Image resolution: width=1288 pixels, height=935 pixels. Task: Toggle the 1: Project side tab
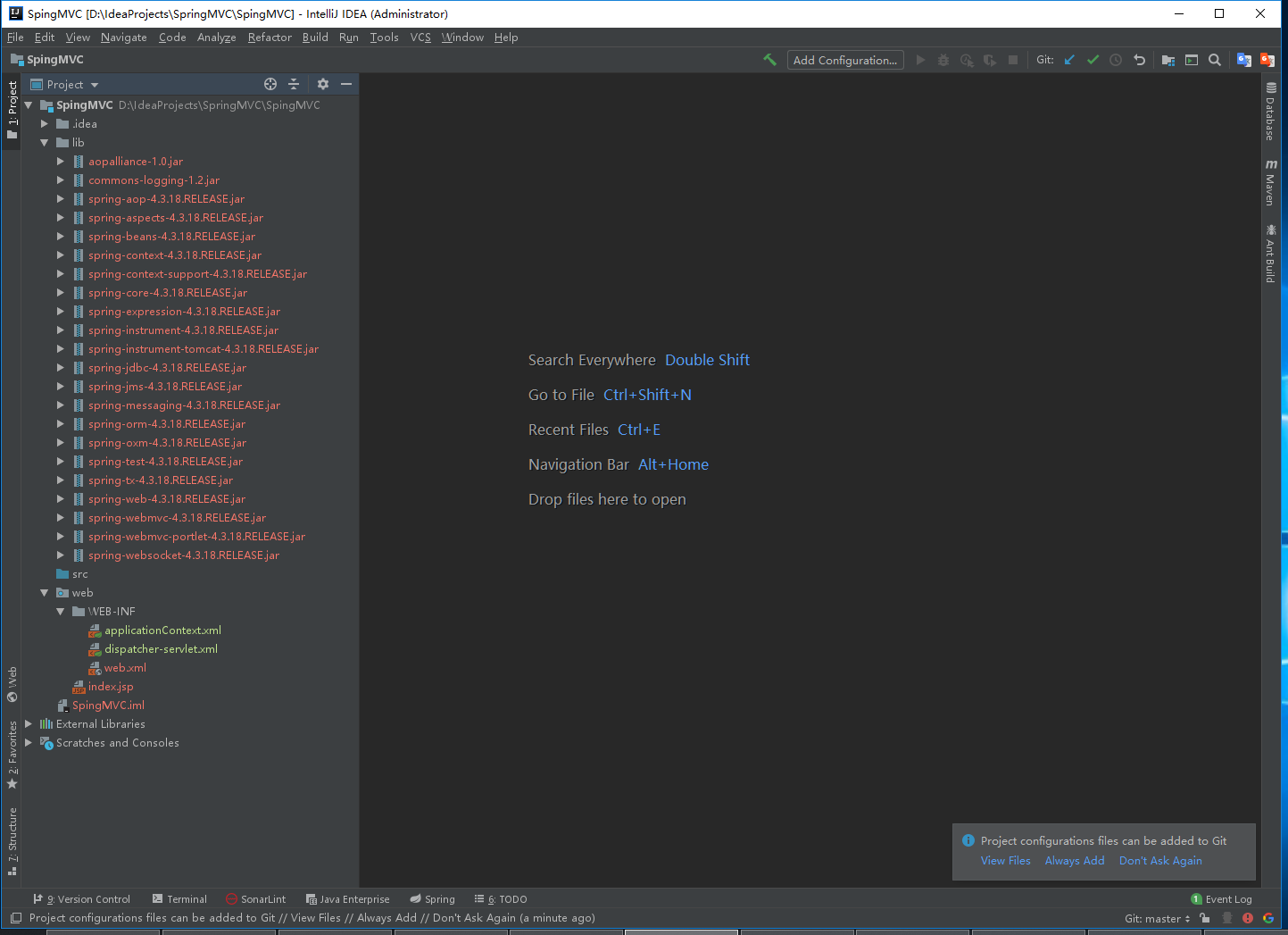click(12, 110)
